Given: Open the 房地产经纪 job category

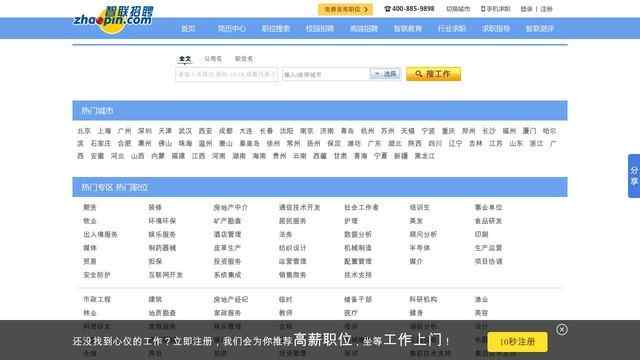Looking at the screenshot, I should pyautogui.click(x=231, y=299).
